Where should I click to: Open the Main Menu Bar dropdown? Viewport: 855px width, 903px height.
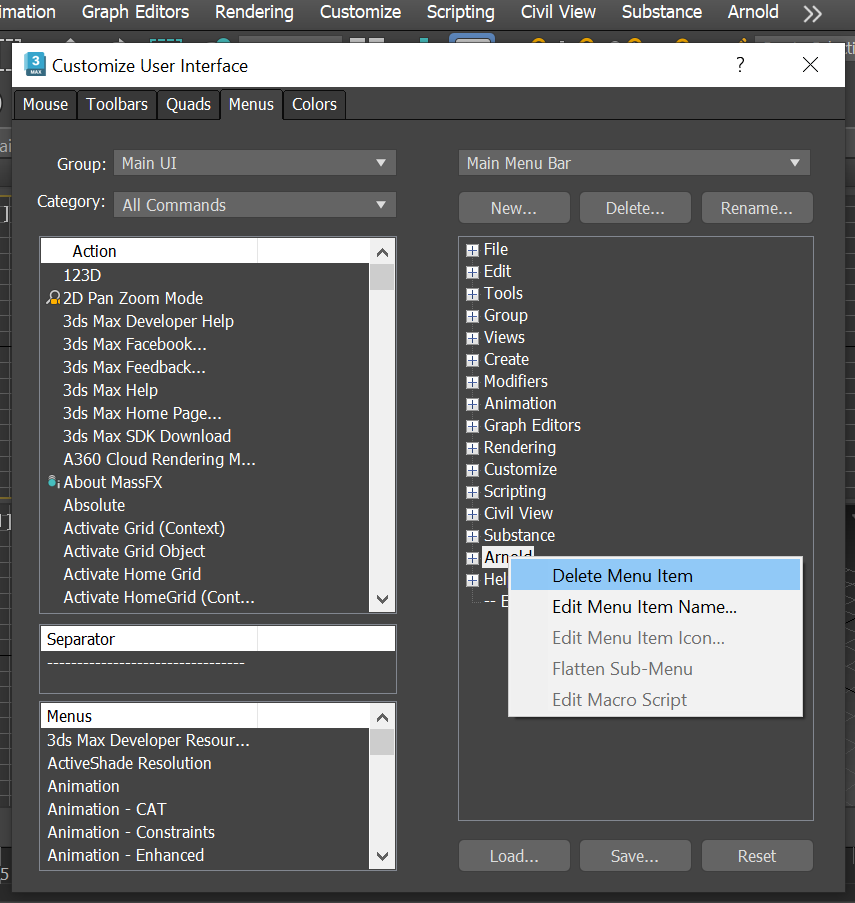[634, 162]
